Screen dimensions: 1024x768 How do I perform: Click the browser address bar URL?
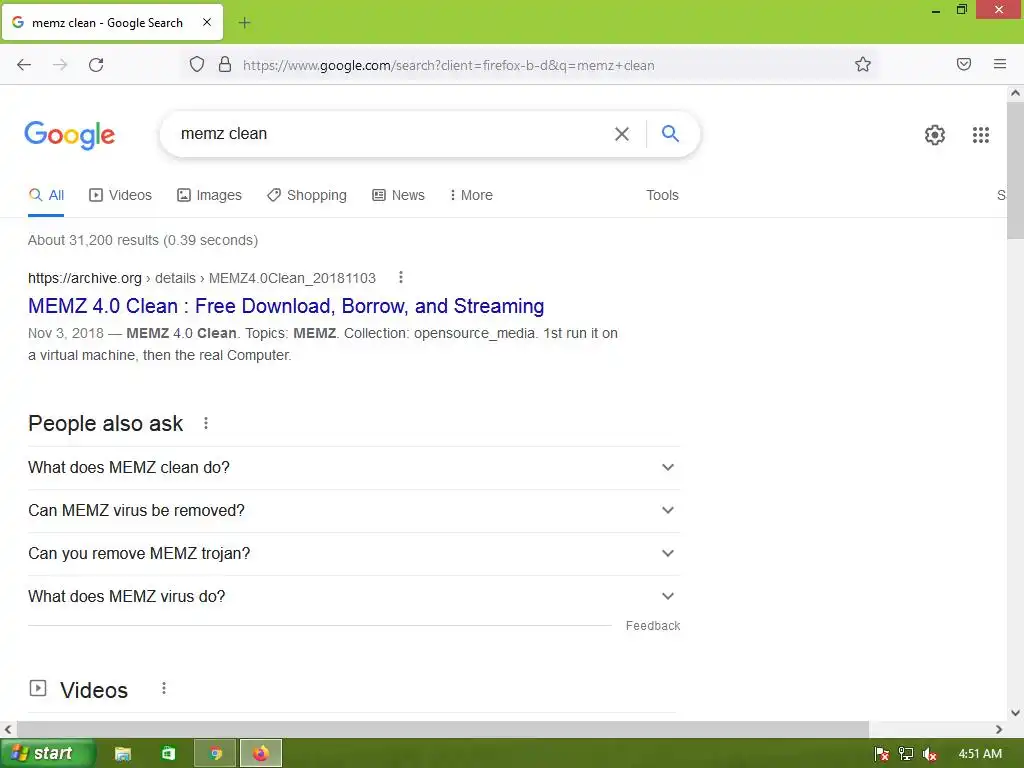click(x=449, y=65)
